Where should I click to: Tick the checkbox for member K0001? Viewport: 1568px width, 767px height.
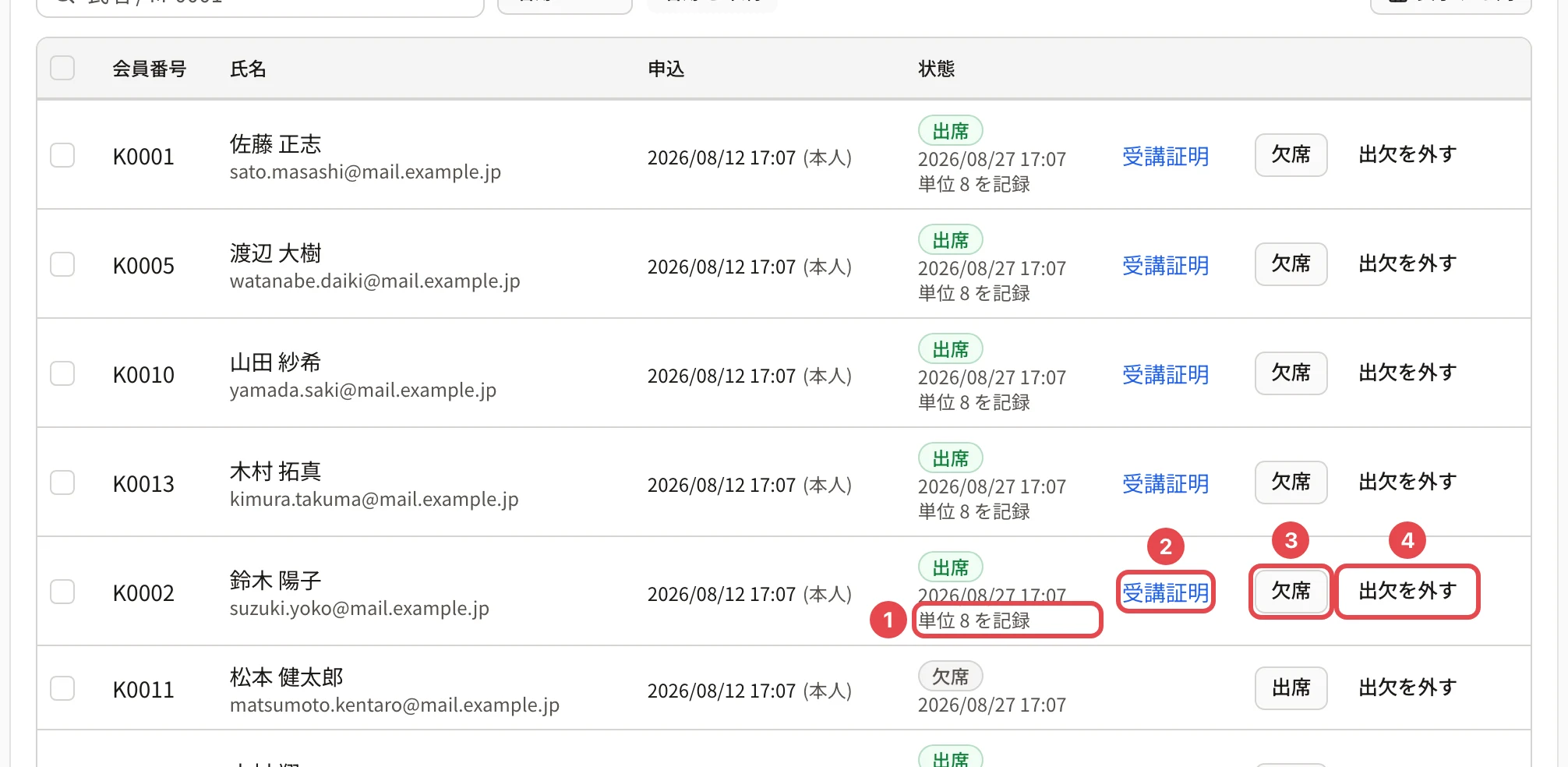[62, 155]
